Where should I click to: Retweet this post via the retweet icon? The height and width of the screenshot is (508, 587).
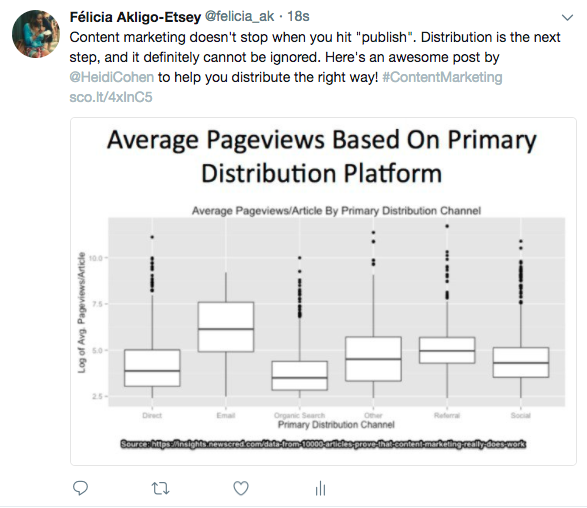[160, 489]
